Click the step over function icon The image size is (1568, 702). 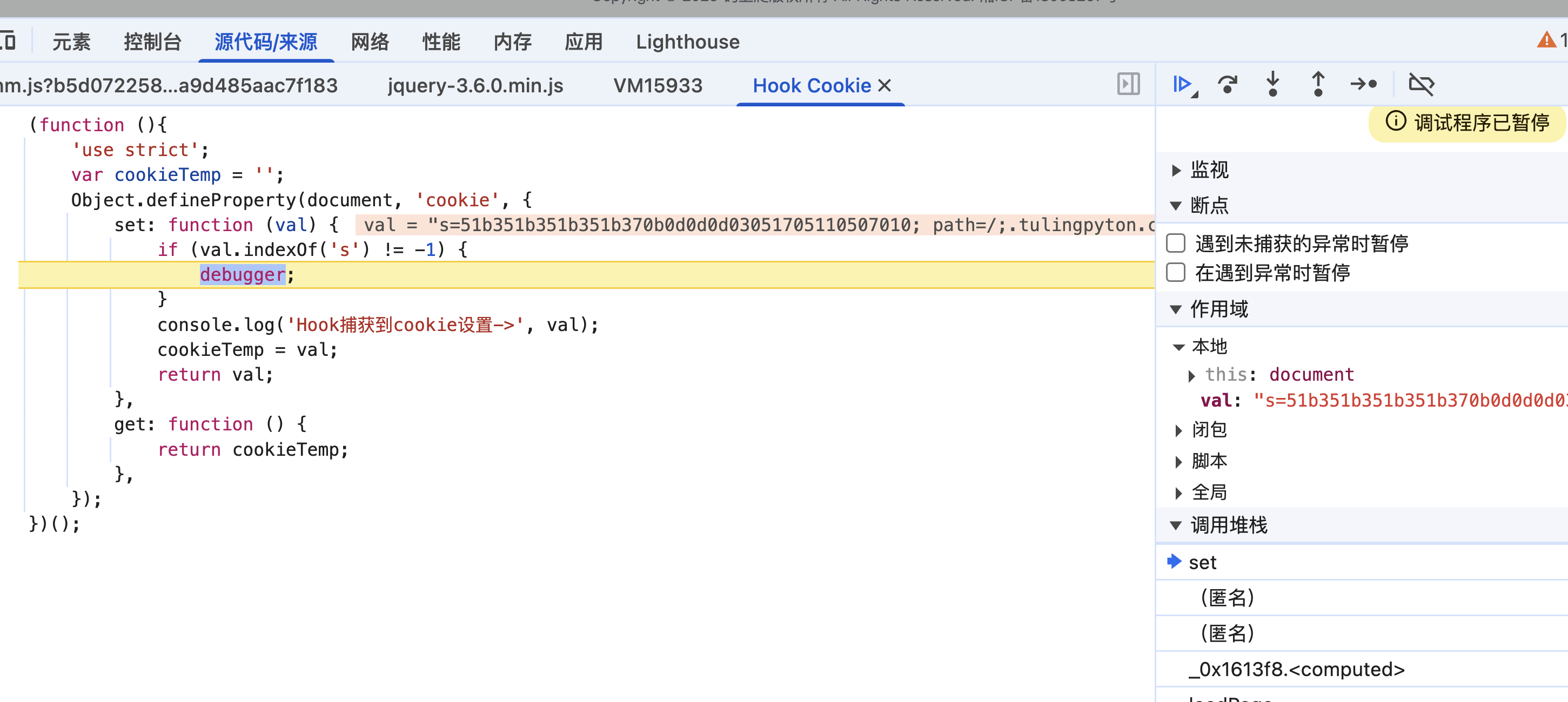coord(1227,84)
